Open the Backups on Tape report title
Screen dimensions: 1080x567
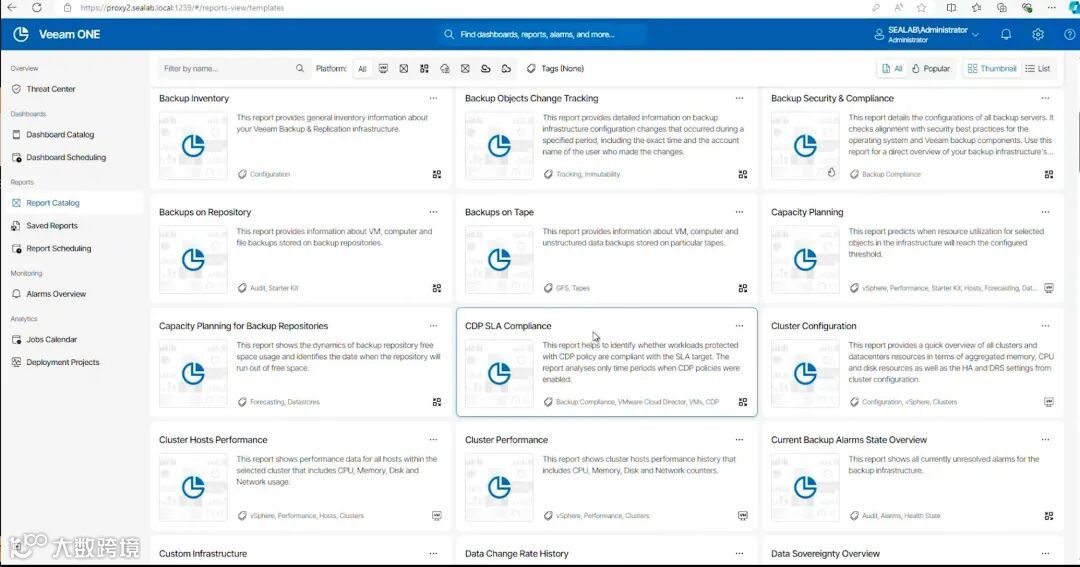click(499, 212)
